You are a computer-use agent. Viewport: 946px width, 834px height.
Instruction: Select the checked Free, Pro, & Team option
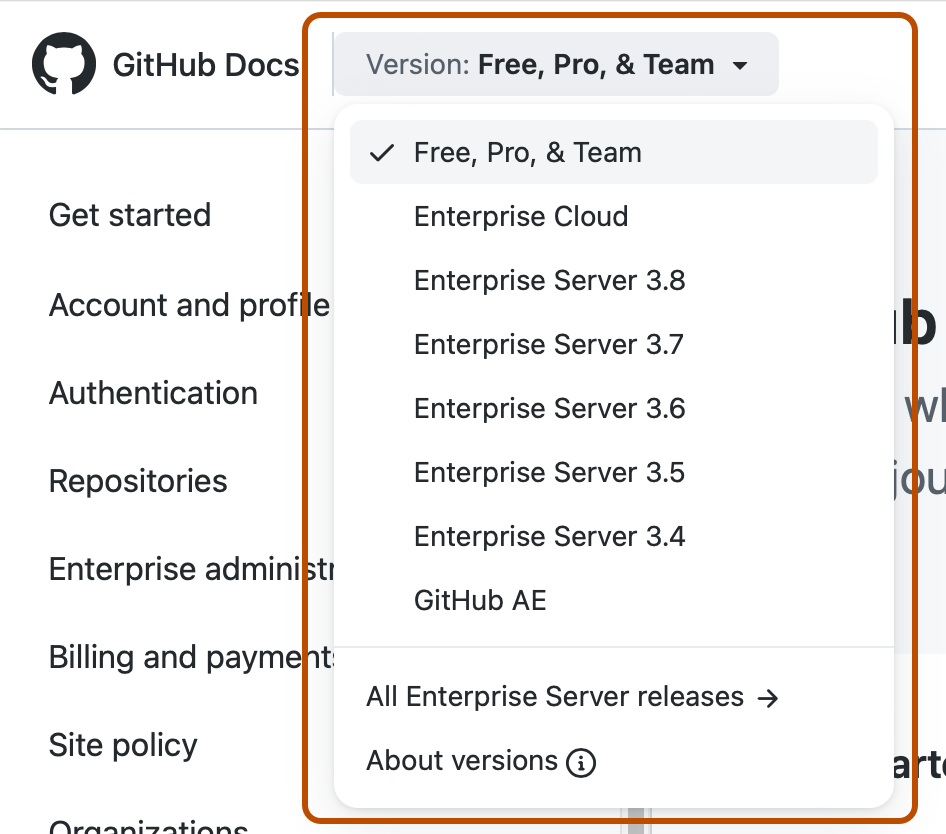[x=614, y=152]
